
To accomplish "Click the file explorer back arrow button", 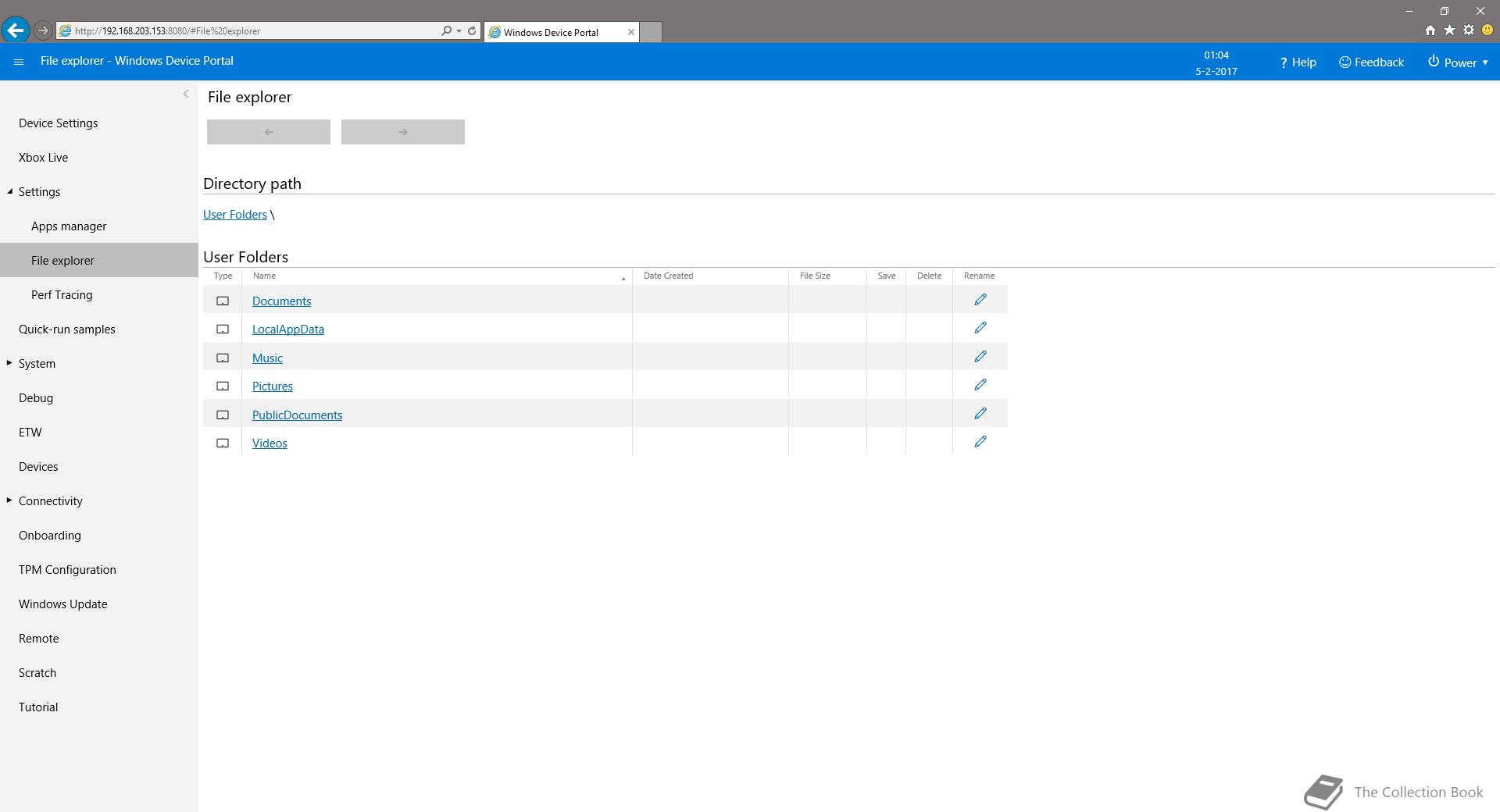I will [269, 132].
